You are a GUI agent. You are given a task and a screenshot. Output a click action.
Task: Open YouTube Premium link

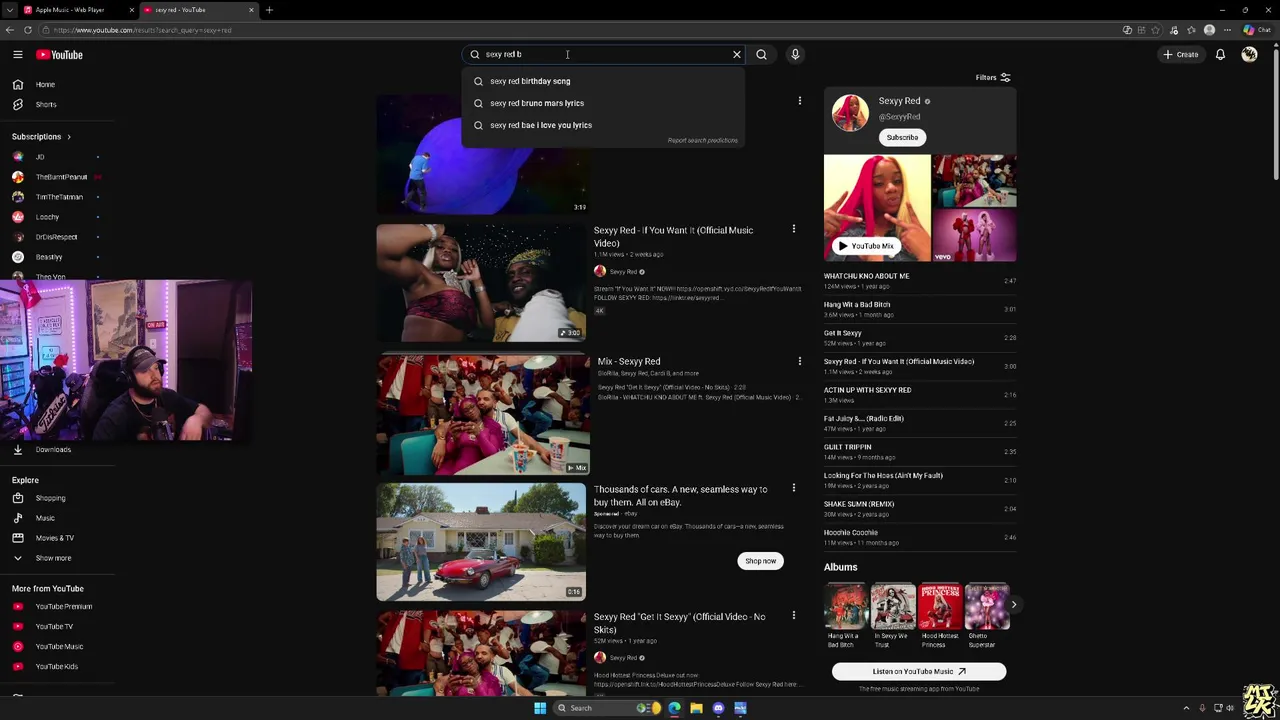click(63, 607)
